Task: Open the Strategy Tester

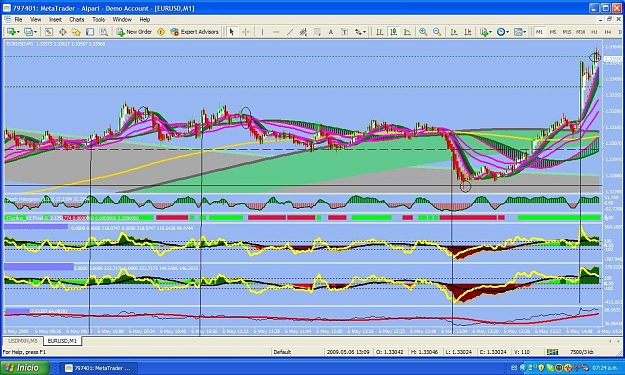Action: 104,32
